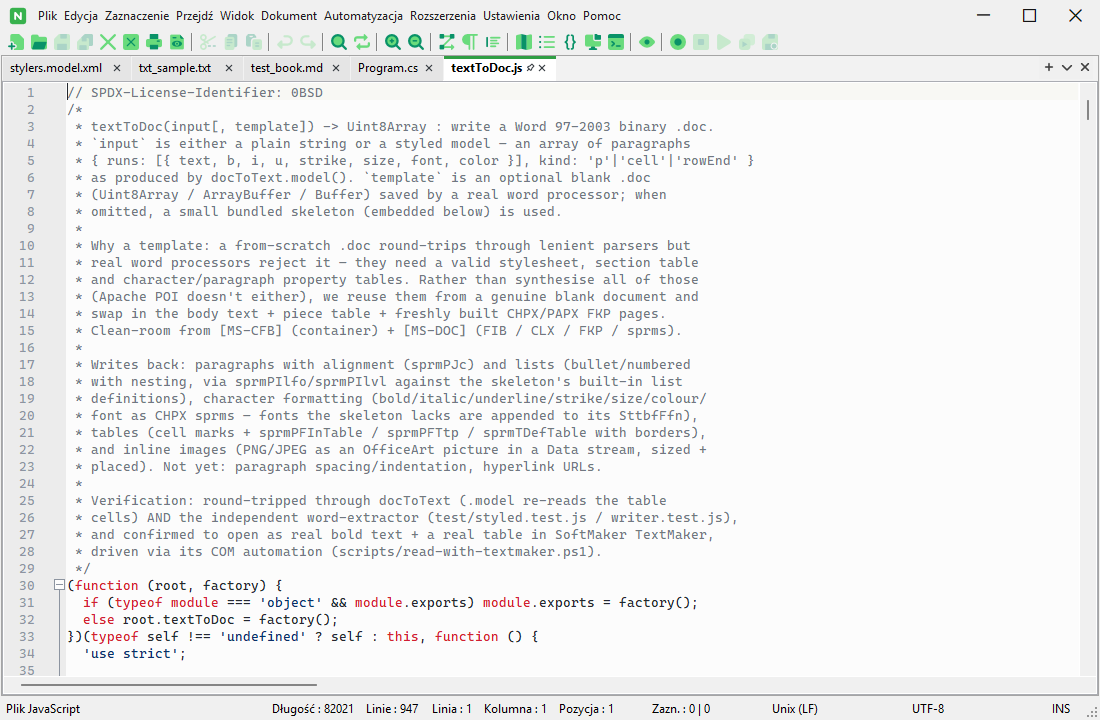Viewport: 1100px width, 720px height.
Task: Open the Rozszerzenia menu
Action: tap(443, 15)
